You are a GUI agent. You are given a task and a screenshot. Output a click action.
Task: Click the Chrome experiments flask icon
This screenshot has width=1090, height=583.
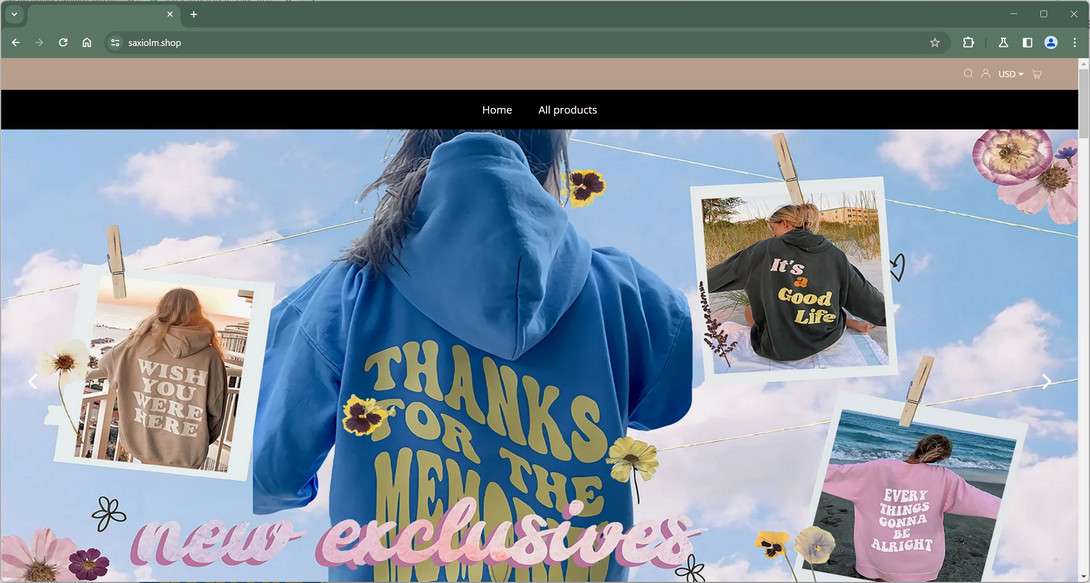click(x=1003, y=42)
